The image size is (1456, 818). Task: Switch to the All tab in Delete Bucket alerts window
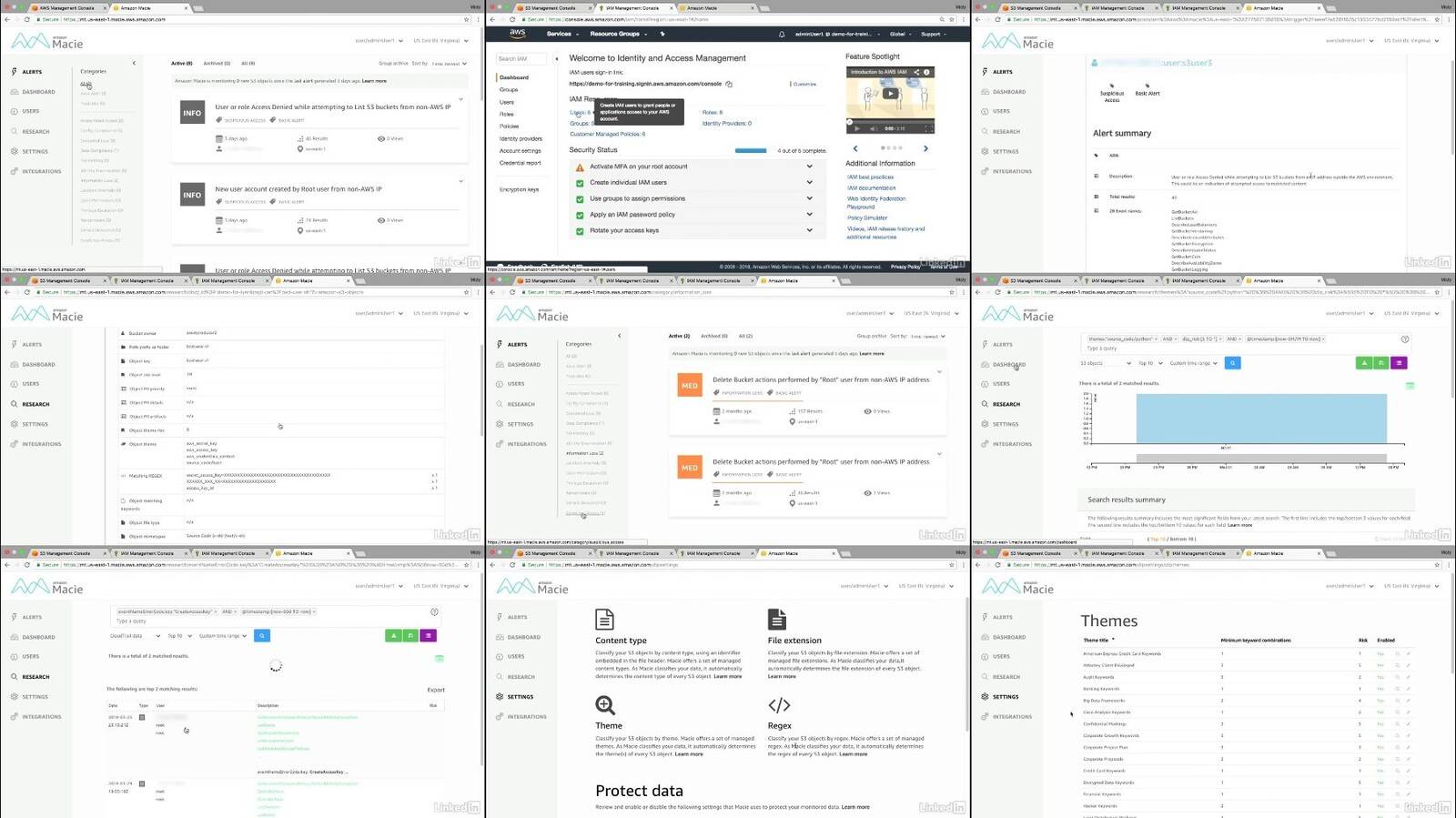pos(745,336)
